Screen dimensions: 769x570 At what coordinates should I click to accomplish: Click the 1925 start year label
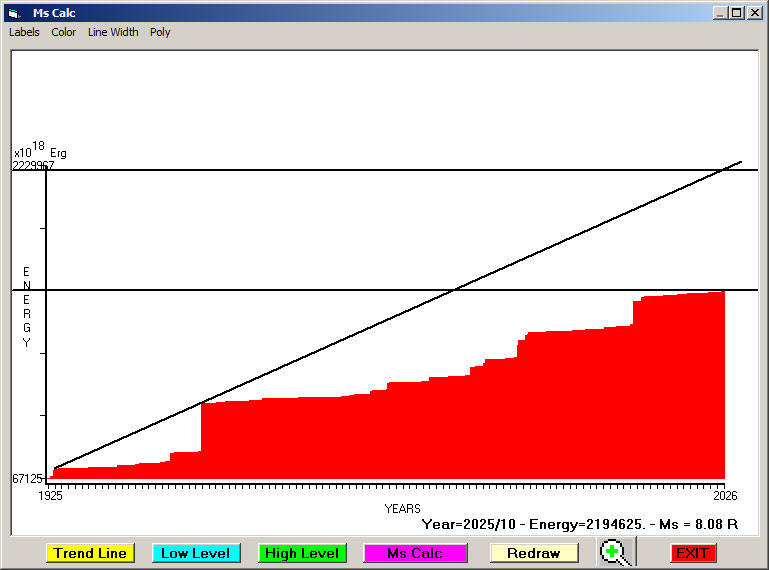pyautogui.click(x=50, y=496)
